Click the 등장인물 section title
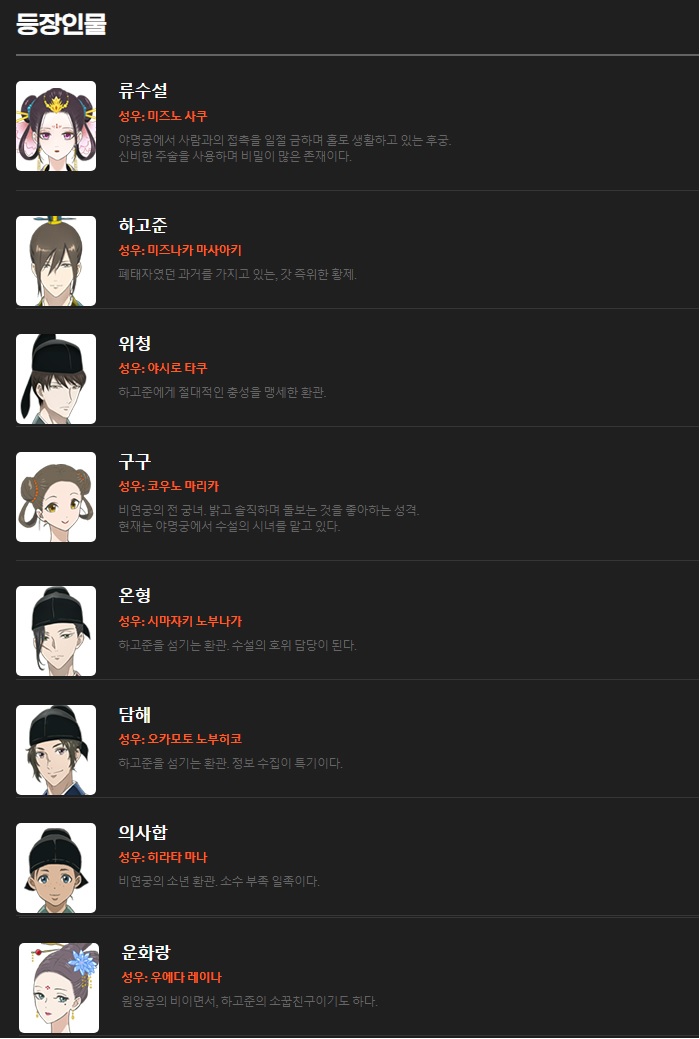Viewport: 700px width, 1039px height. pyautogui.click(x=61, y=24)
